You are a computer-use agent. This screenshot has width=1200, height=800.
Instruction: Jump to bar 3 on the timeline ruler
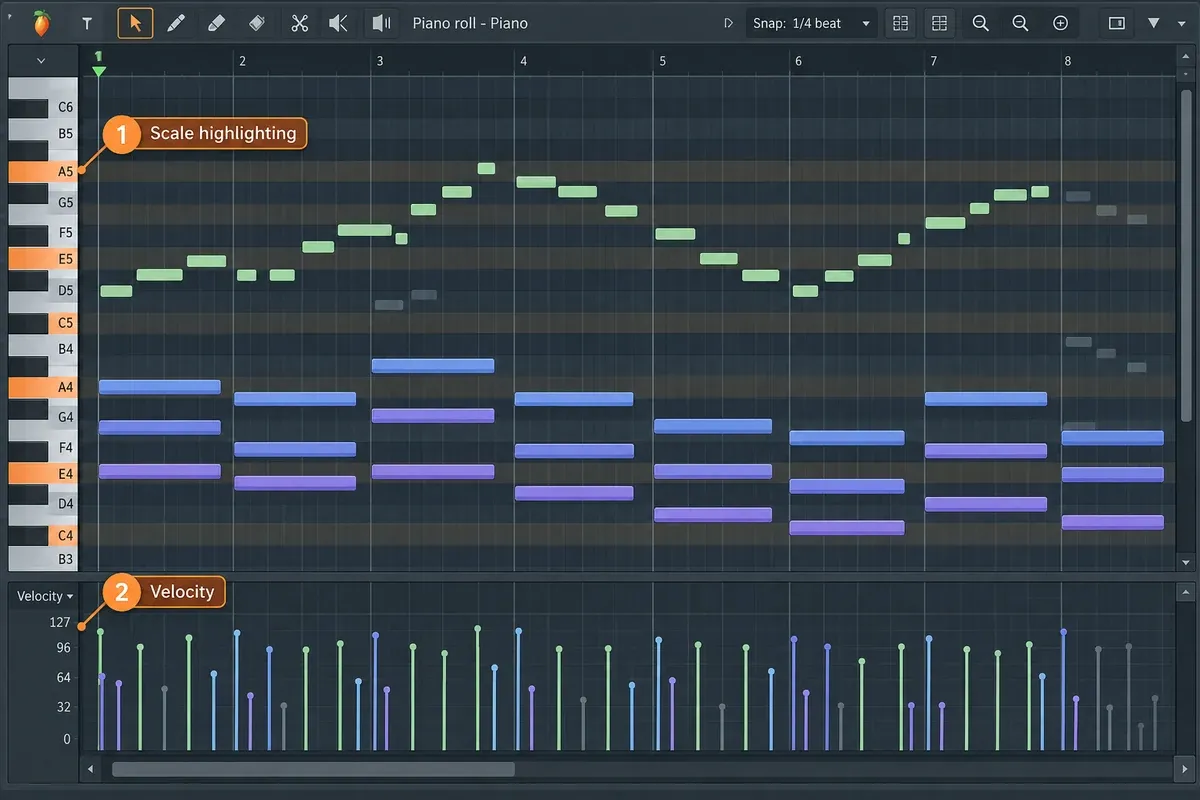(379, 61)
